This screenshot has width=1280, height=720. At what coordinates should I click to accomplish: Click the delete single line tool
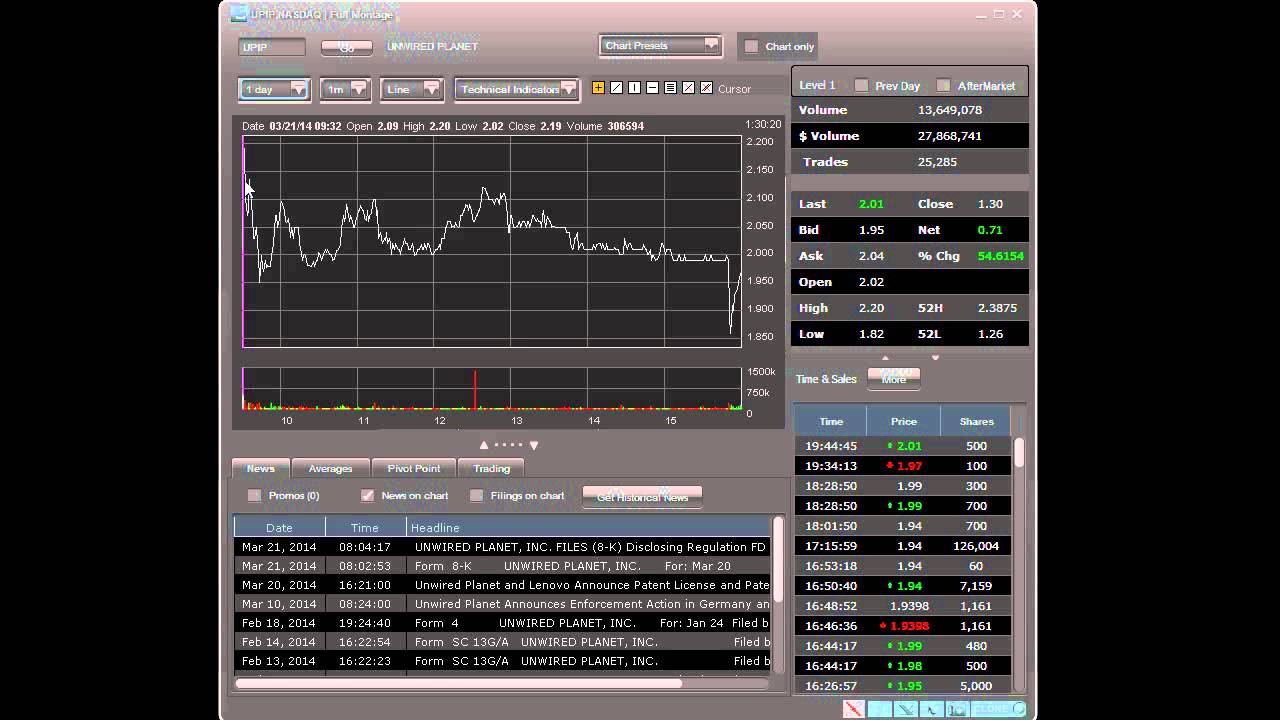click(x=688, y=88)
